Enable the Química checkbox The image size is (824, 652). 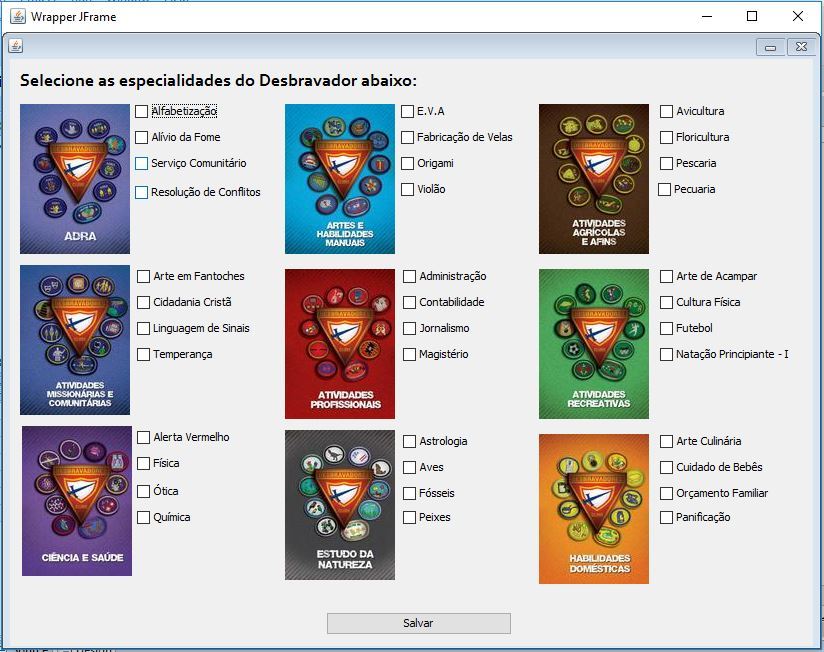[143, 518]
